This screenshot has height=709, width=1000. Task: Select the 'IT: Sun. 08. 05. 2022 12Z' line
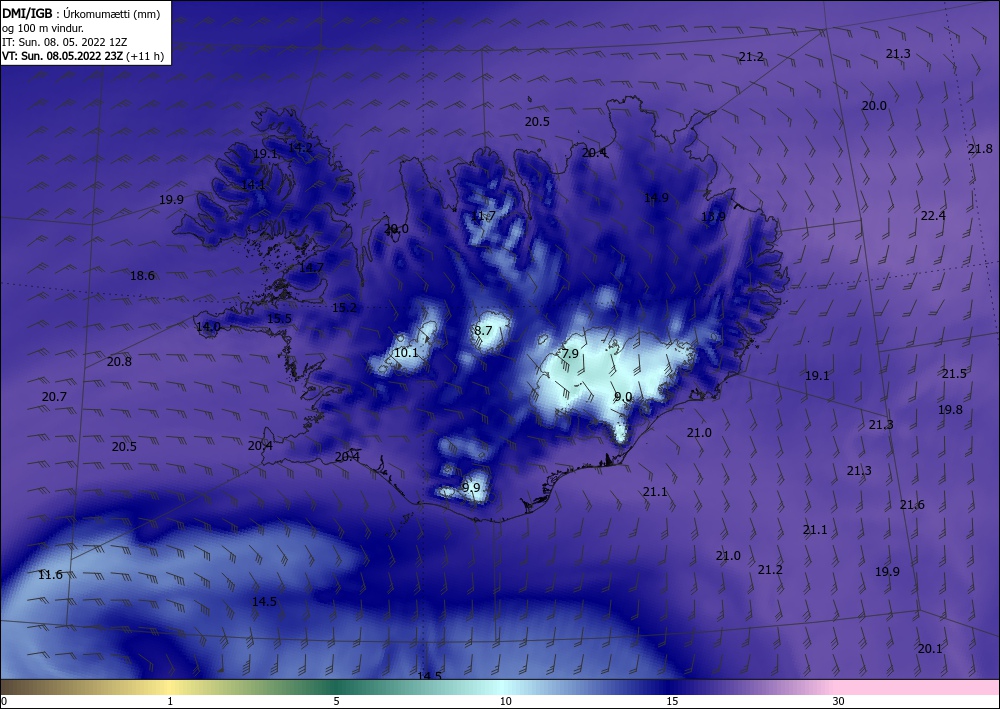(x=64, y=42)
